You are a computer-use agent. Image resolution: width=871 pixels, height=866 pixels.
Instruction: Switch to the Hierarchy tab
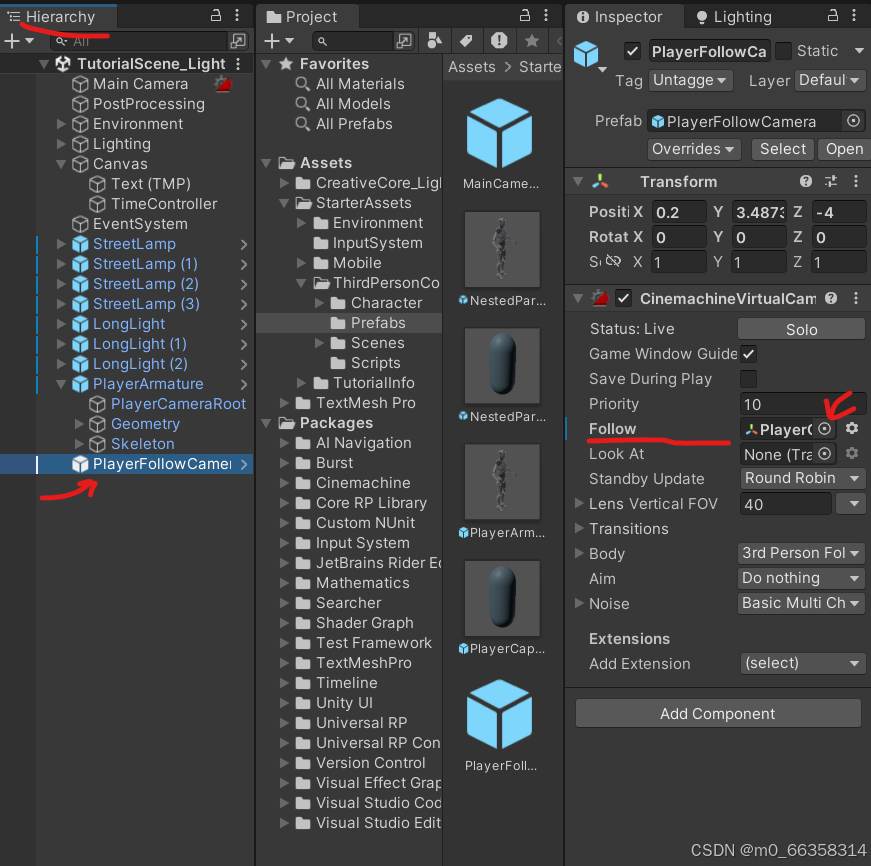(57, 16)
